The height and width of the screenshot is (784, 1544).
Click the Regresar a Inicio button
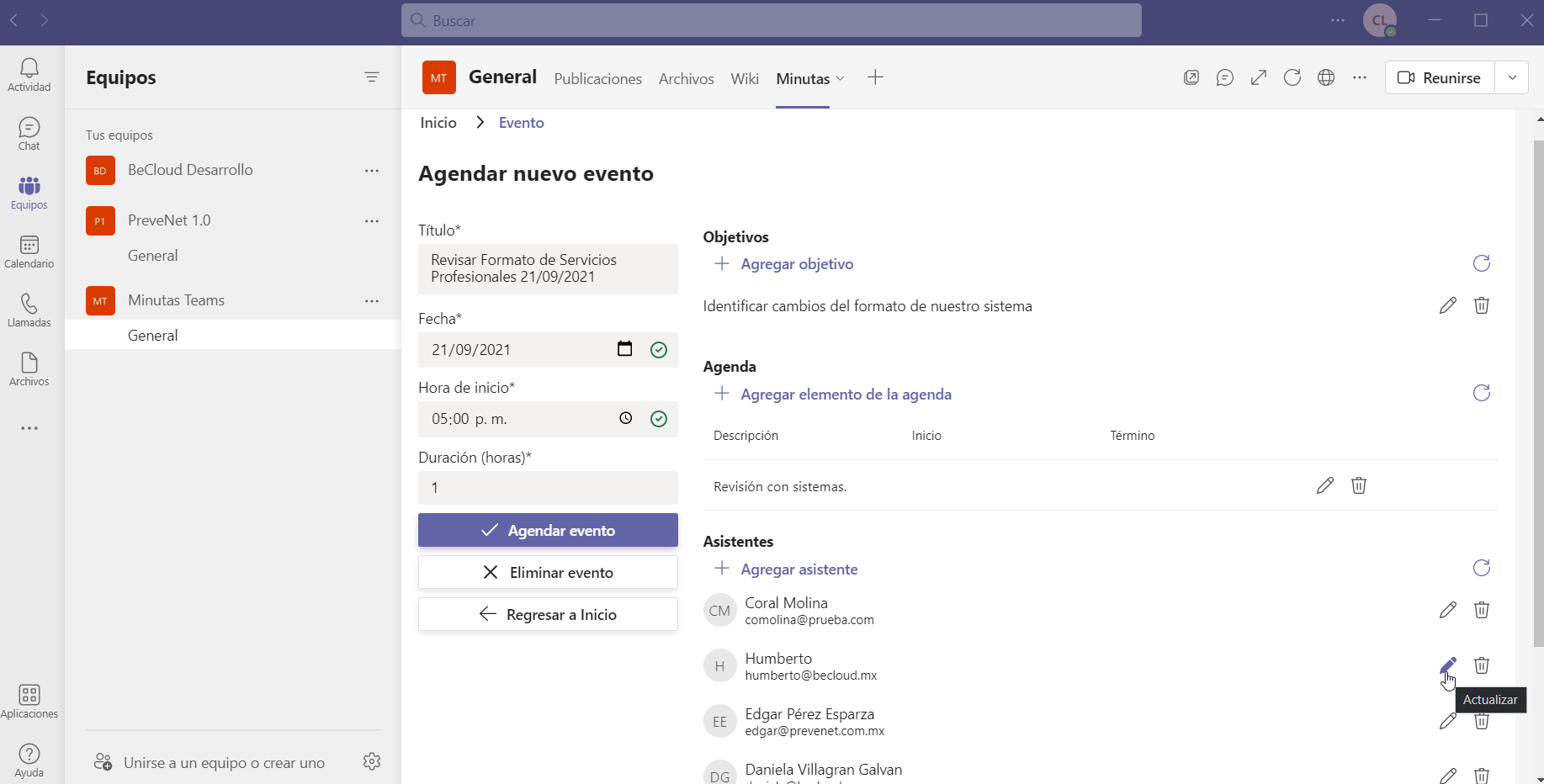tap(548, 614)
